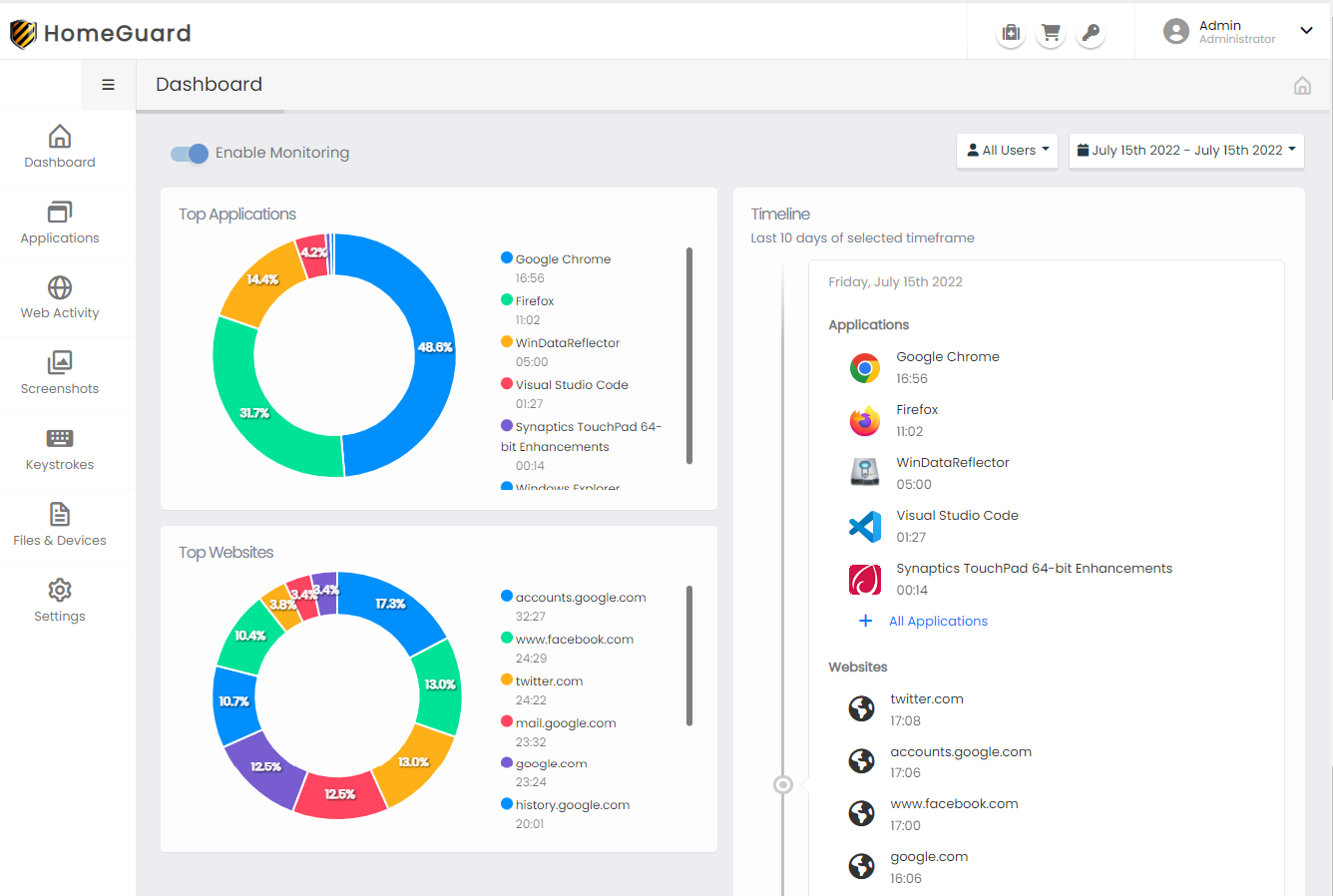Open the medical kit icon in header

pos(1011,33)
